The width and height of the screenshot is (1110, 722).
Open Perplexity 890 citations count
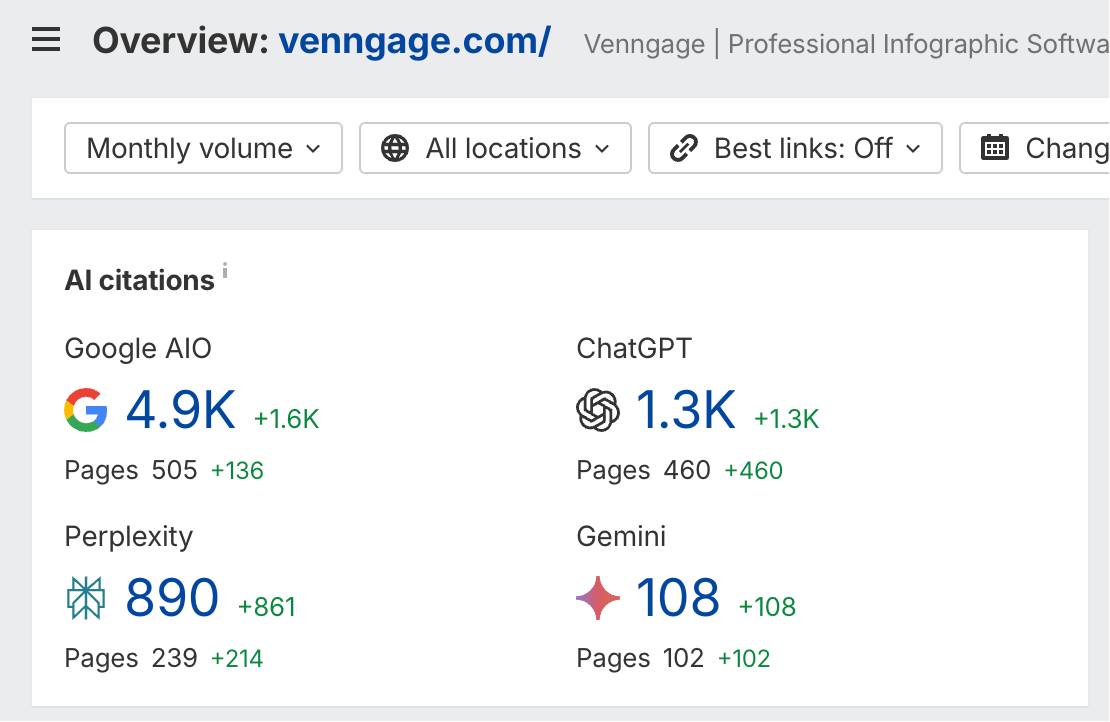(172, 598)
